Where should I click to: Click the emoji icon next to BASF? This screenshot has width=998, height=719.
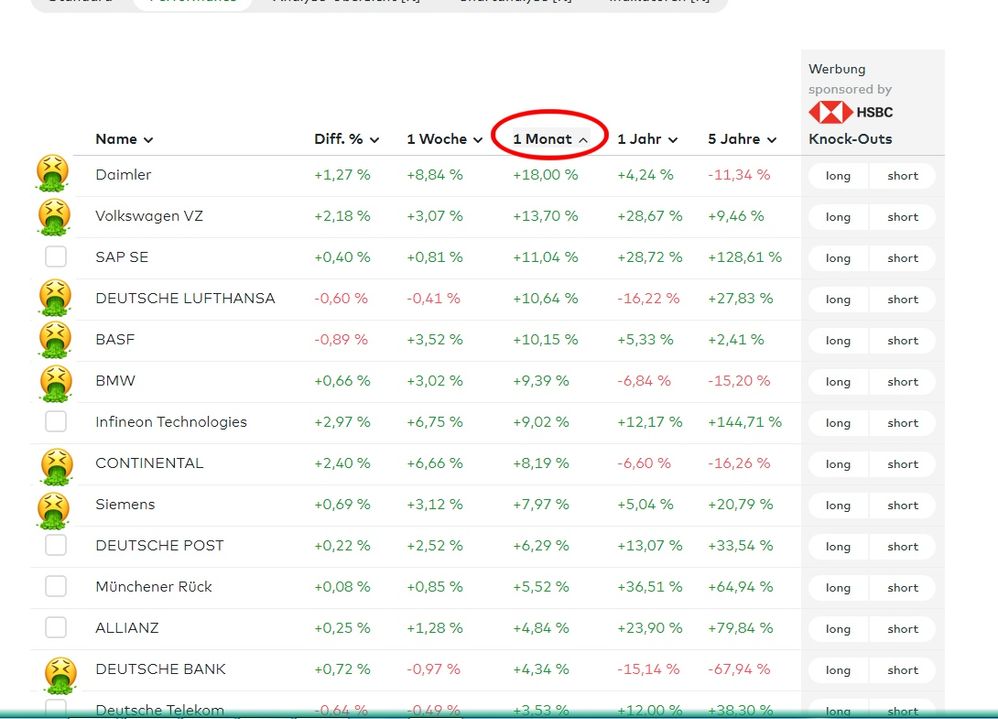coord(54,339)
